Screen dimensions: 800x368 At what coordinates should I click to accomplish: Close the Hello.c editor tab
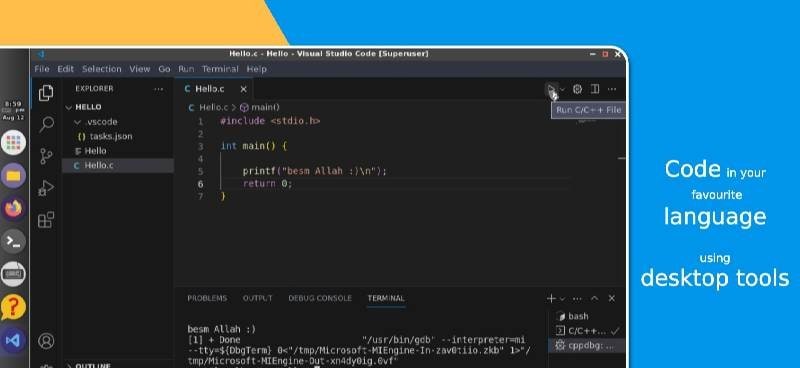[x=243, y=89]
